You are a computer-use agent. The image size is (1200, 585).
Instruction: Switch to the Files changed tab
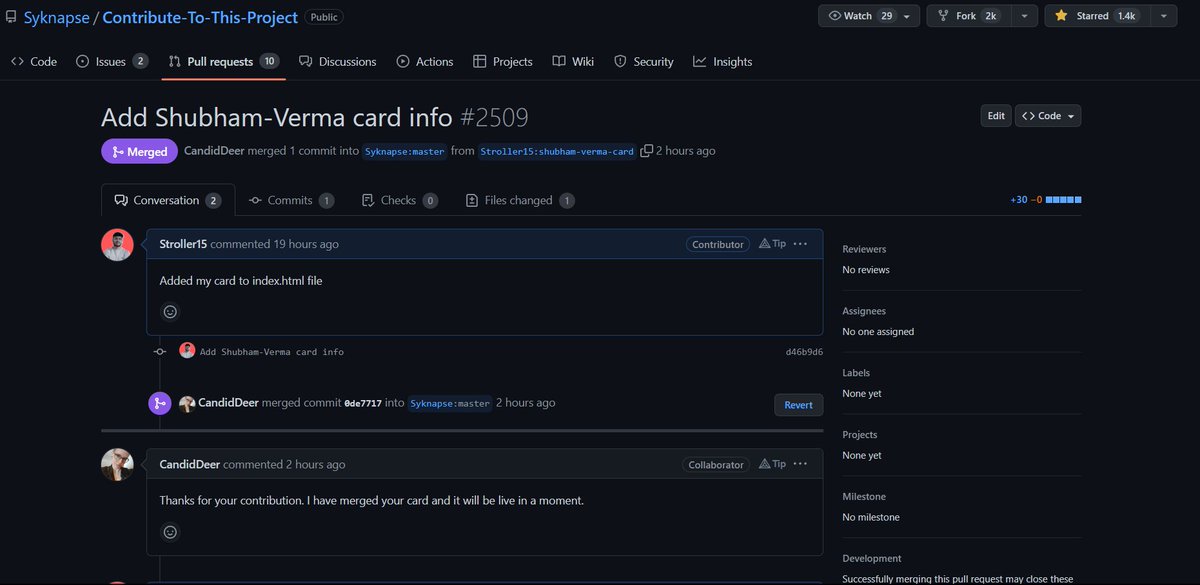(x=520, y=200)
